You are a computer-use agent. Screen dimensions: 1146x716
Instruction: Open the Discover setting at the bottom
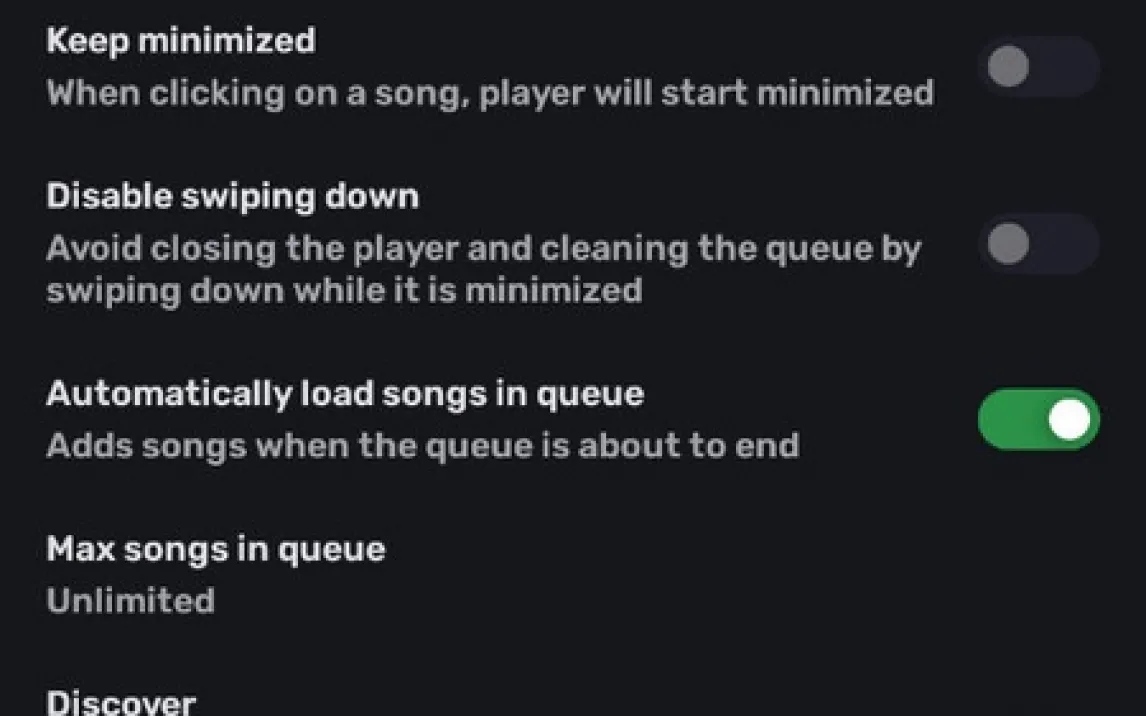click(x=121, y=702)
